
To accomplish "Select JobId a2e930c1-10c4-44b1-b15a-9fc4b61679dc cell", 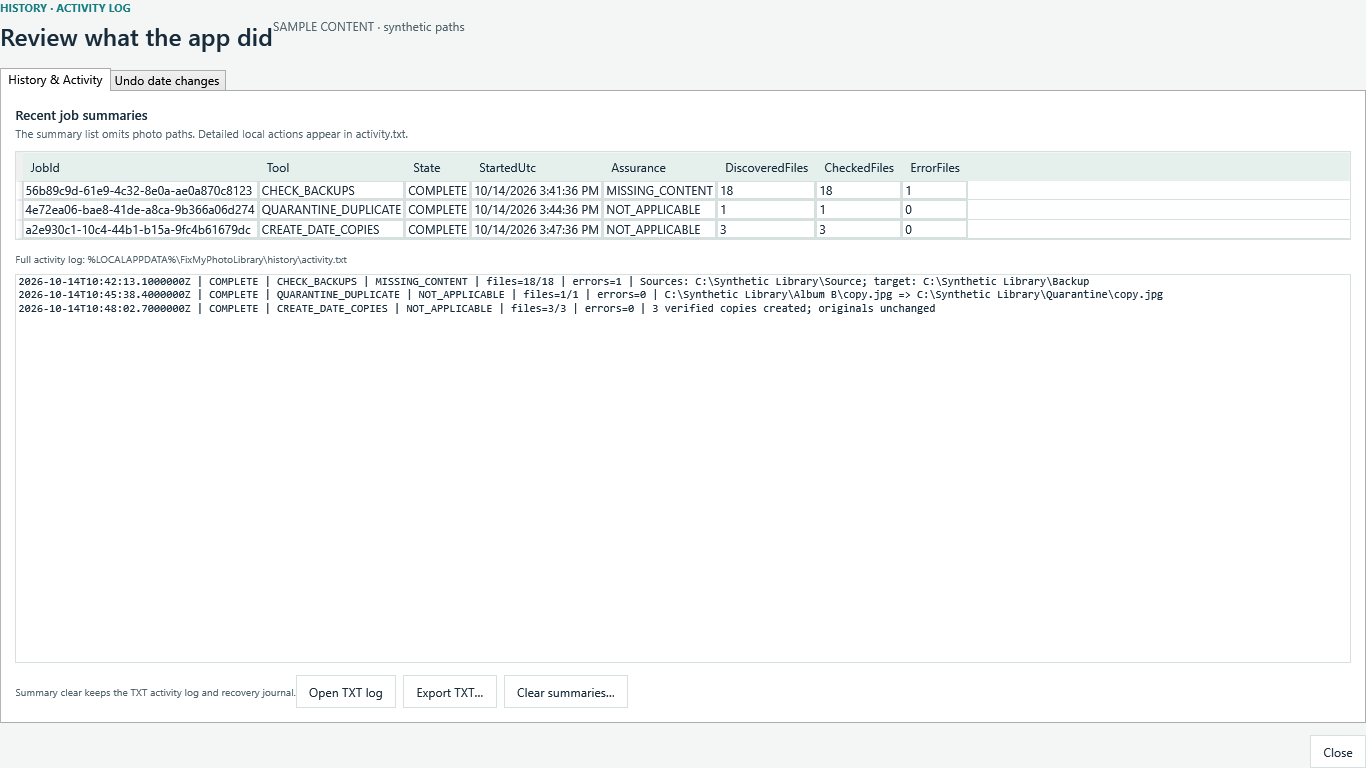I will [x=140, y=229].
